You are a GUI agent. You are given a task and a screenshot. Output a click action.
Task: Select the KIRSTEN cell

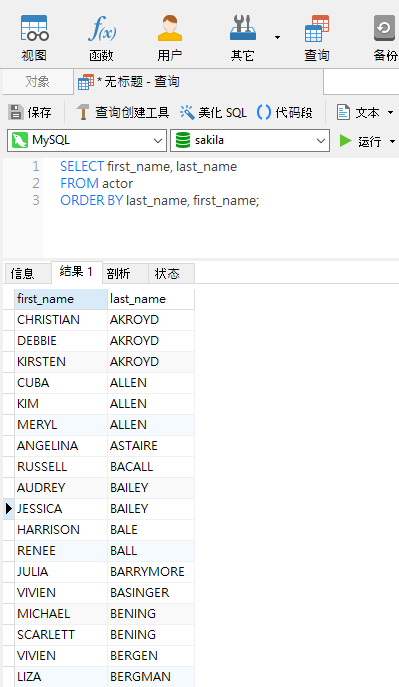point(61,362)
